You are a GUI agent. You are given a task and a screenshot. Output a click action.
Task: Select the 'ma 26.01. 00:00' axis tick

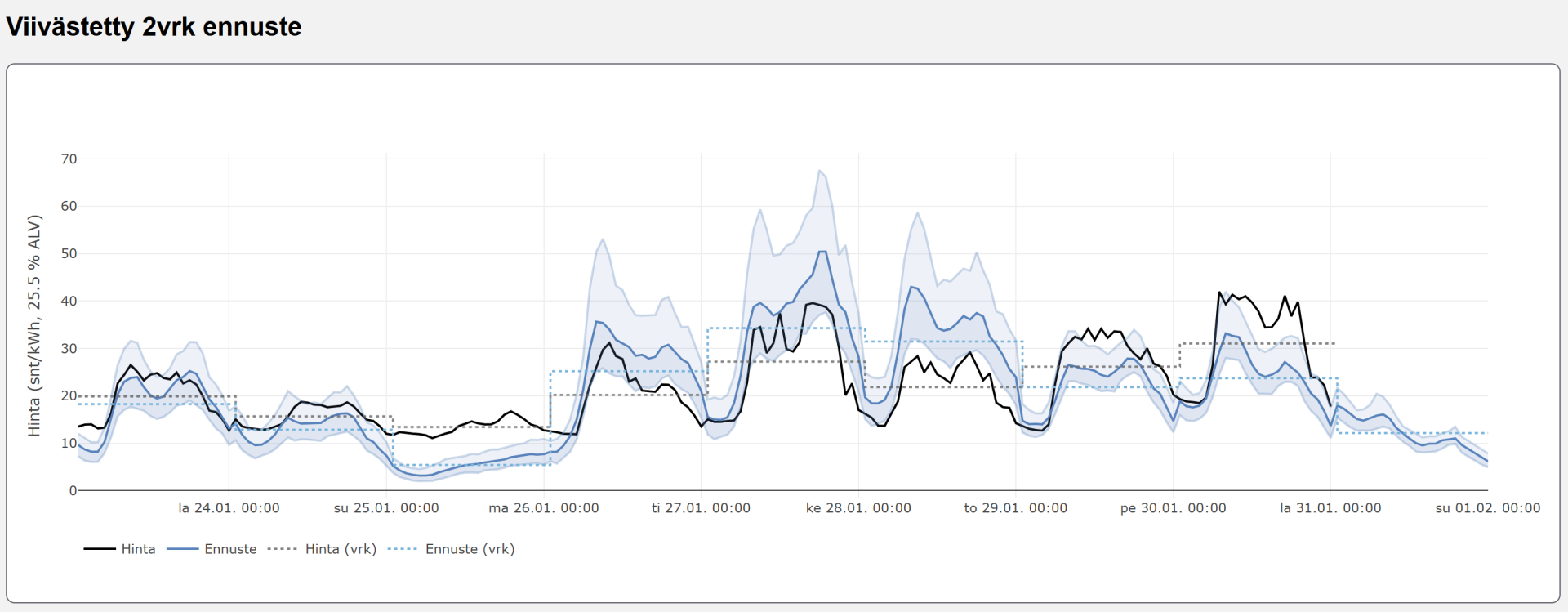coord(544,508)
